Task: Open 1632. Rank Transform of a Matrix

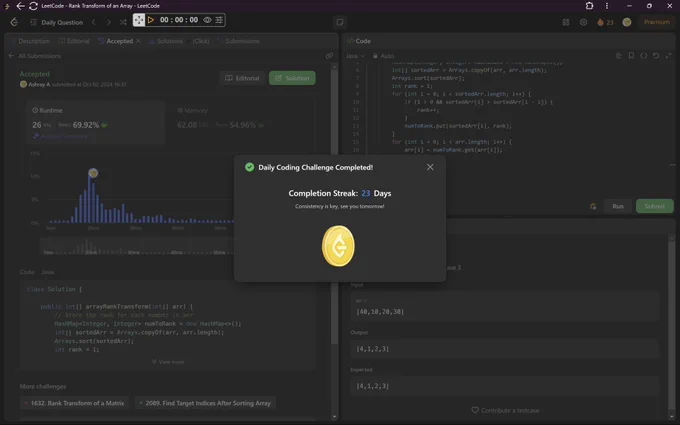Action: tap(74, 403)
